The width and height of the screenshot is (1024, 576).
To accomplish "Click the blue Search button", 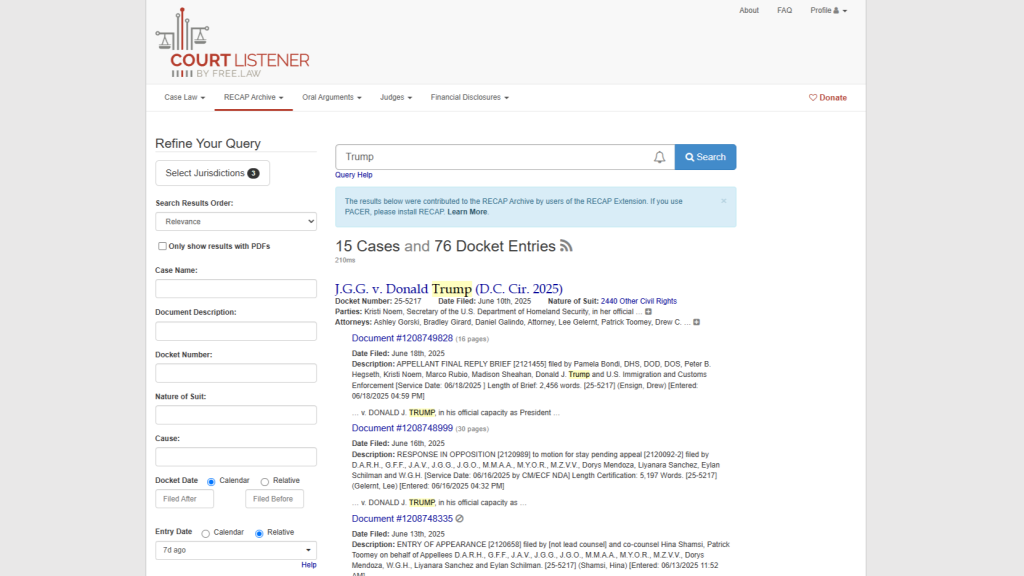I will 705,157.
